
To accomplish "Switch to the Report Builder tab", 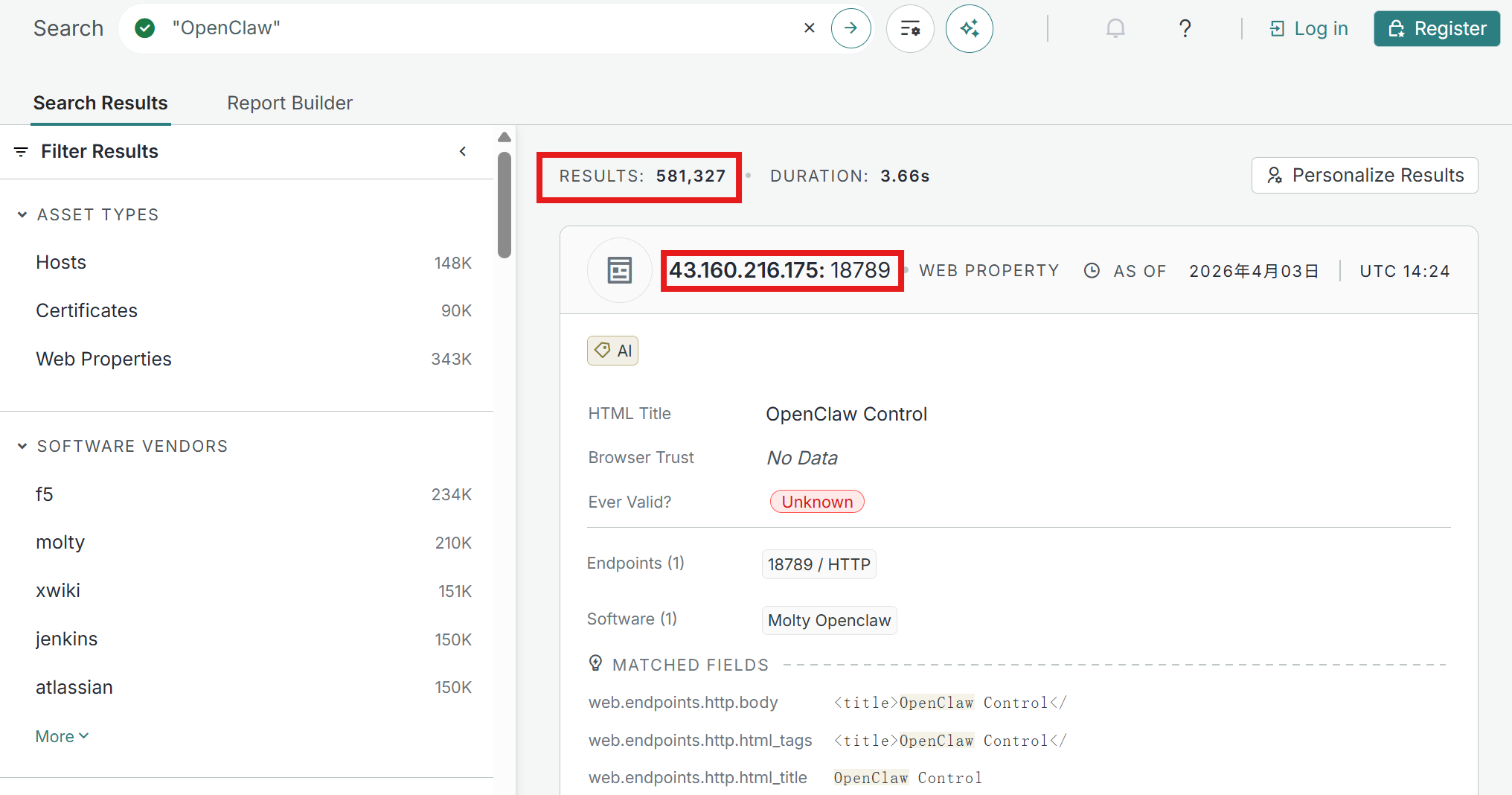I will pyautogui.click(x=289, y=103).
